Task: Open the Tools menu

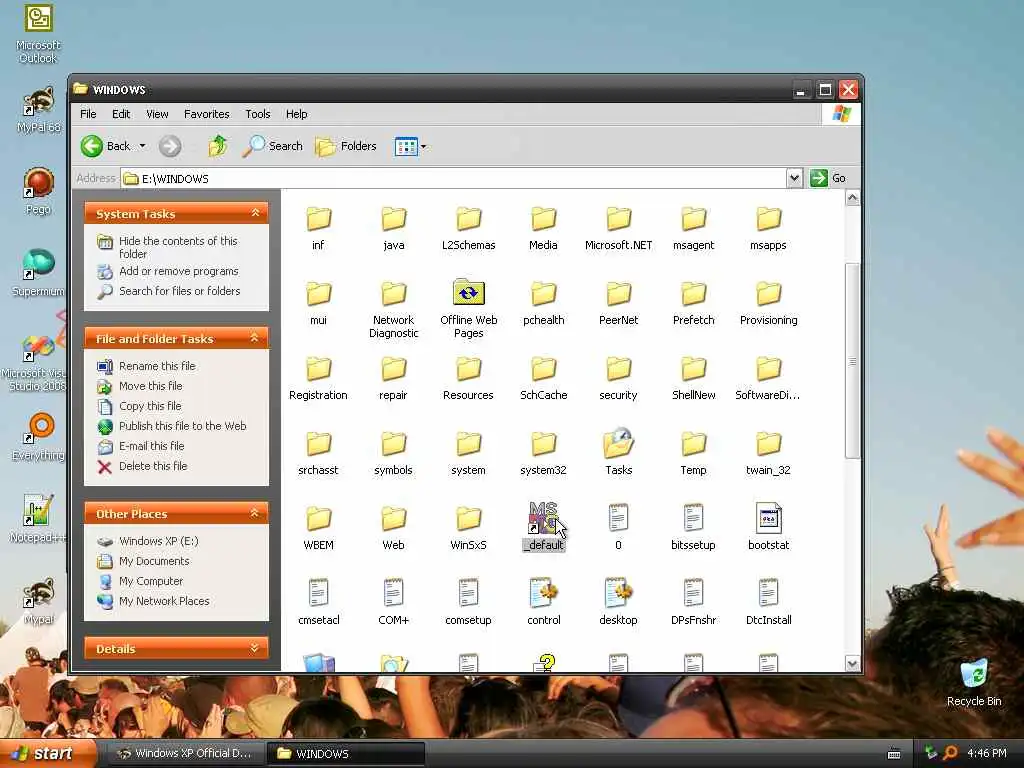Action: coord(257,114)
